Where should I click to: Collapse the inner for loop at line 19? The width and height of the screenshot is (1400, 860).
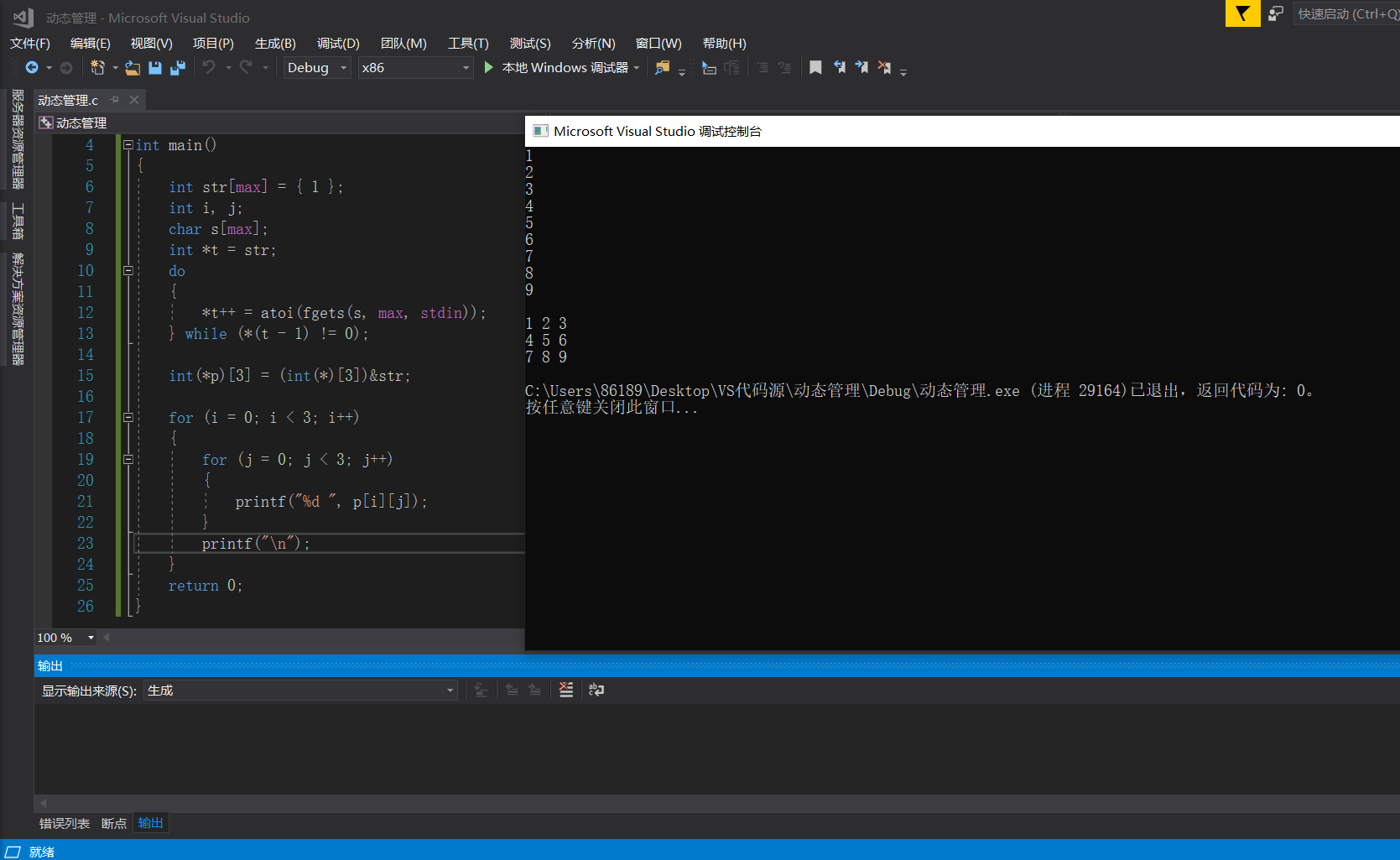(x=128, y=460)
